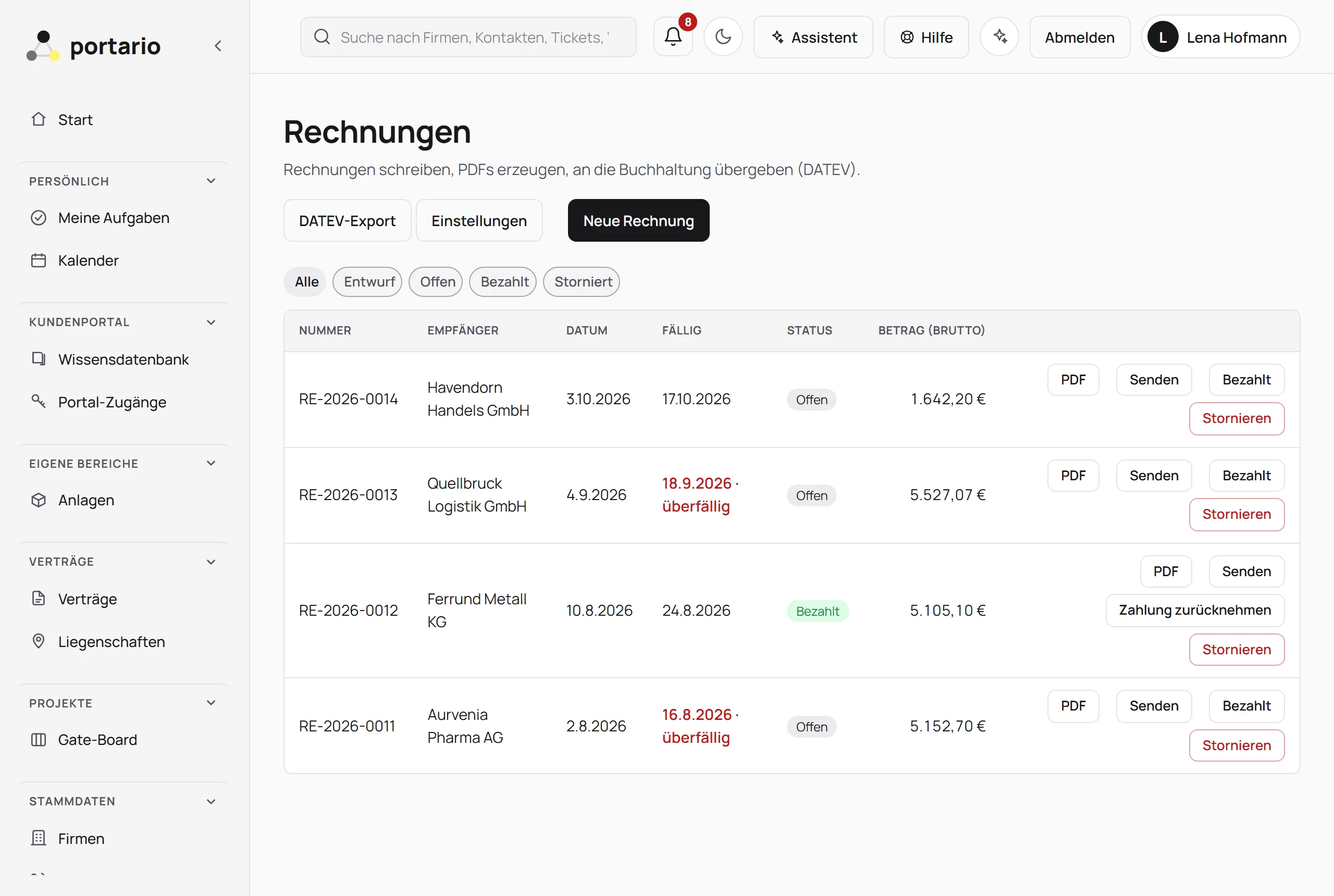Click the sparkle icon button beside Hilfe
The height and width of the screenshot is (896, 1334).
click(x=999, y=37)
